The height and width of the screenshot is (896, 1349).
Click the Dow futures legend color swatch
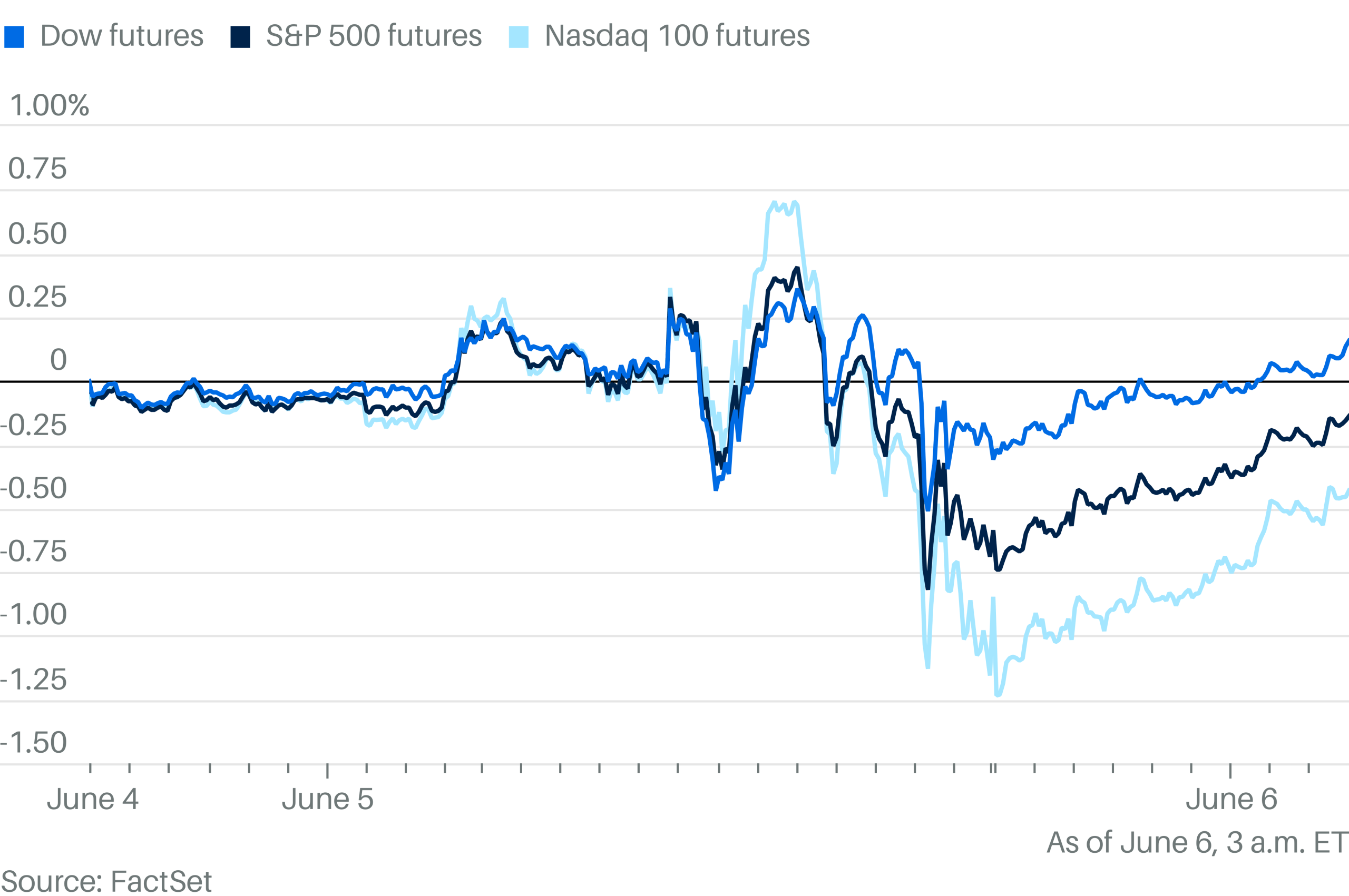coord(14,37)
